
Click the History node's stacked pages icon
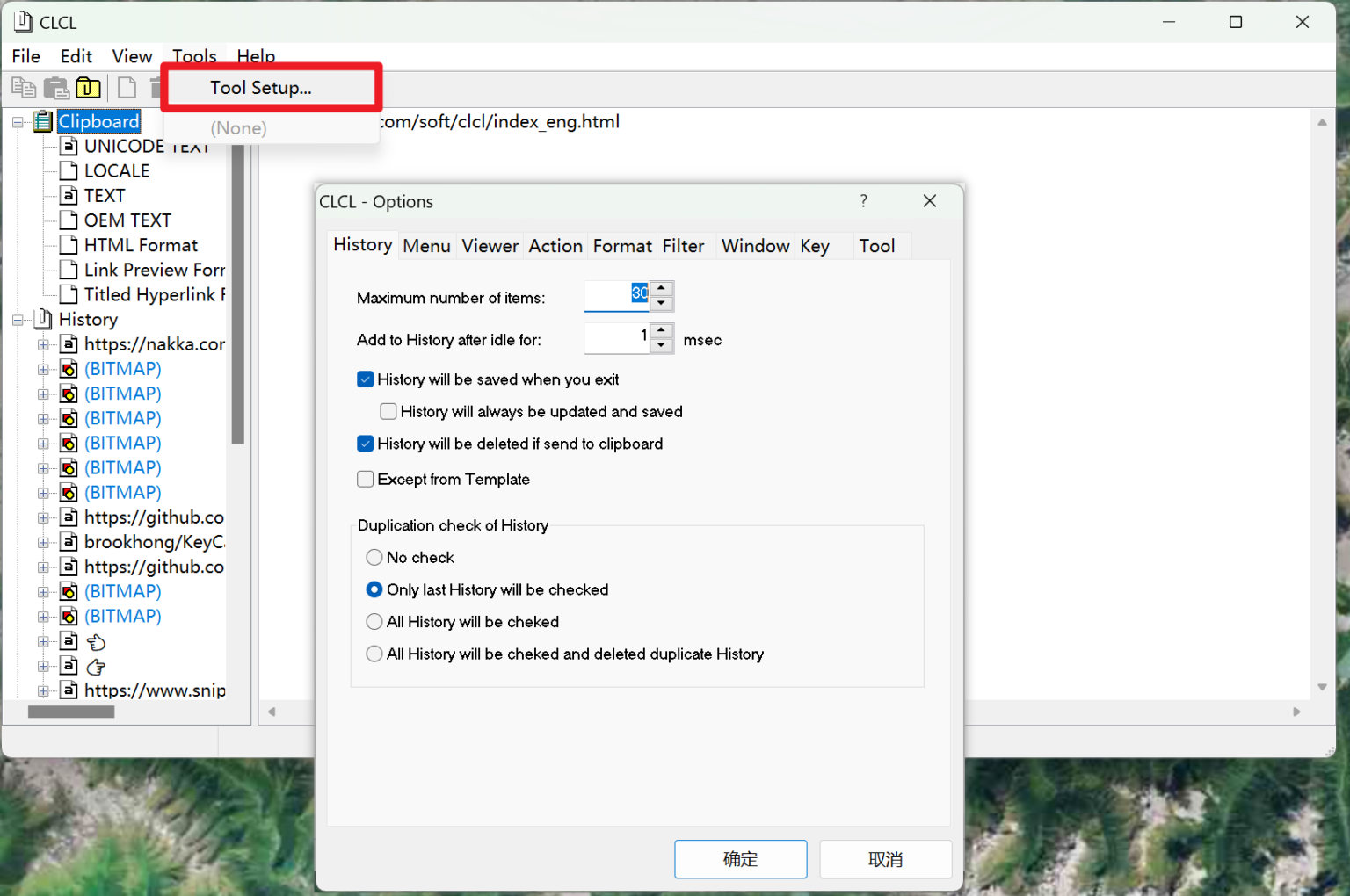[42, 320]
